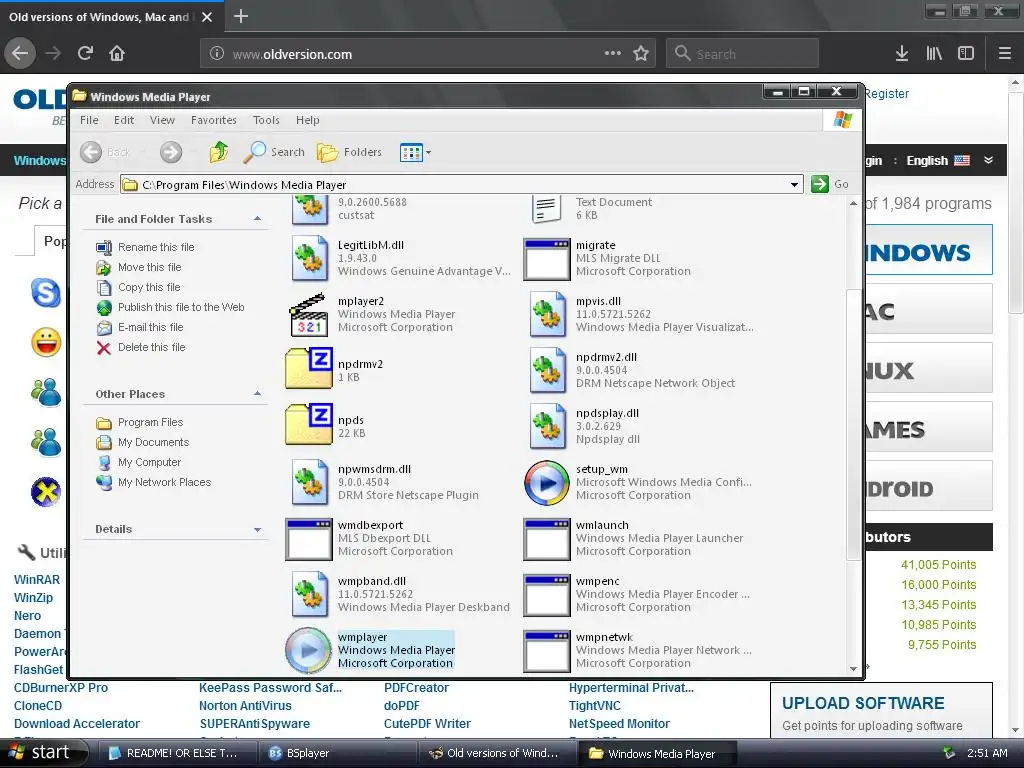The image size is (1024, 768).
Task: Select the wmpnetwk application icon
Action: (x=547, y=651)
